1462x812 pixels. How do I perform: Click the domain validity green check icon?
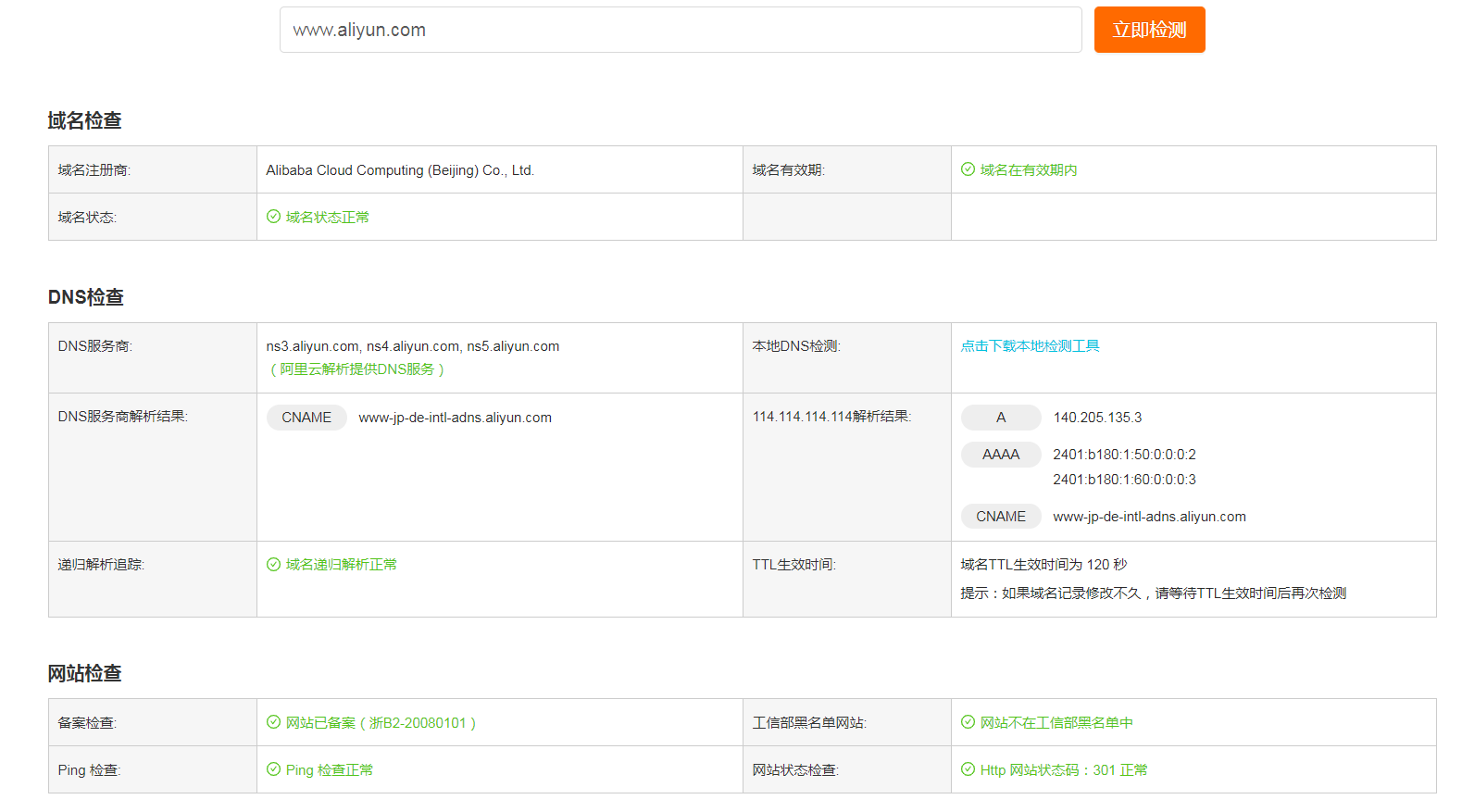click(968, 169)
